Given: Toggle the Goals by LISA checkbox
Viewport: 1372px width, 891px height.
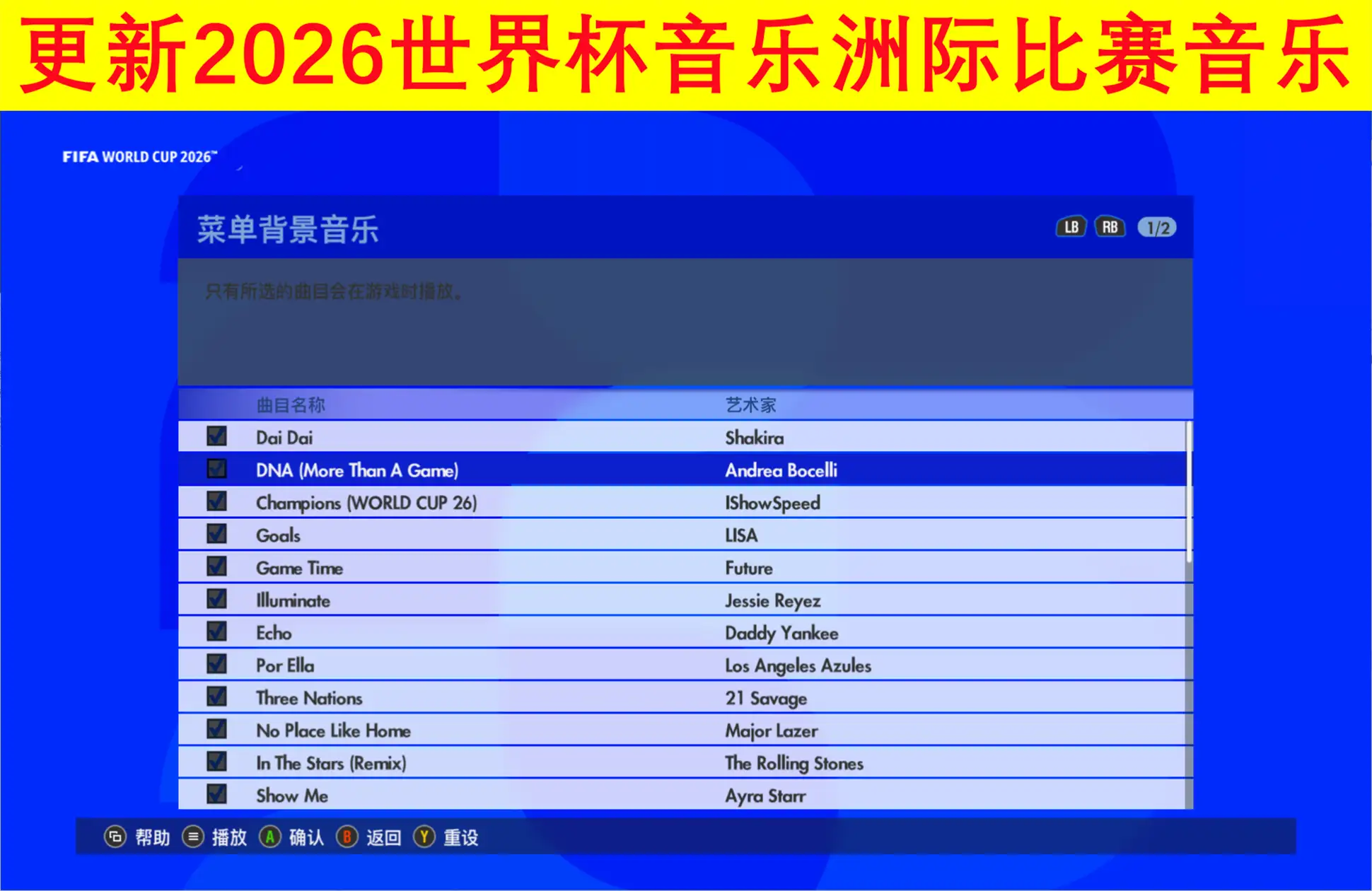Looking at the screenshot, I should click(216, 534).
